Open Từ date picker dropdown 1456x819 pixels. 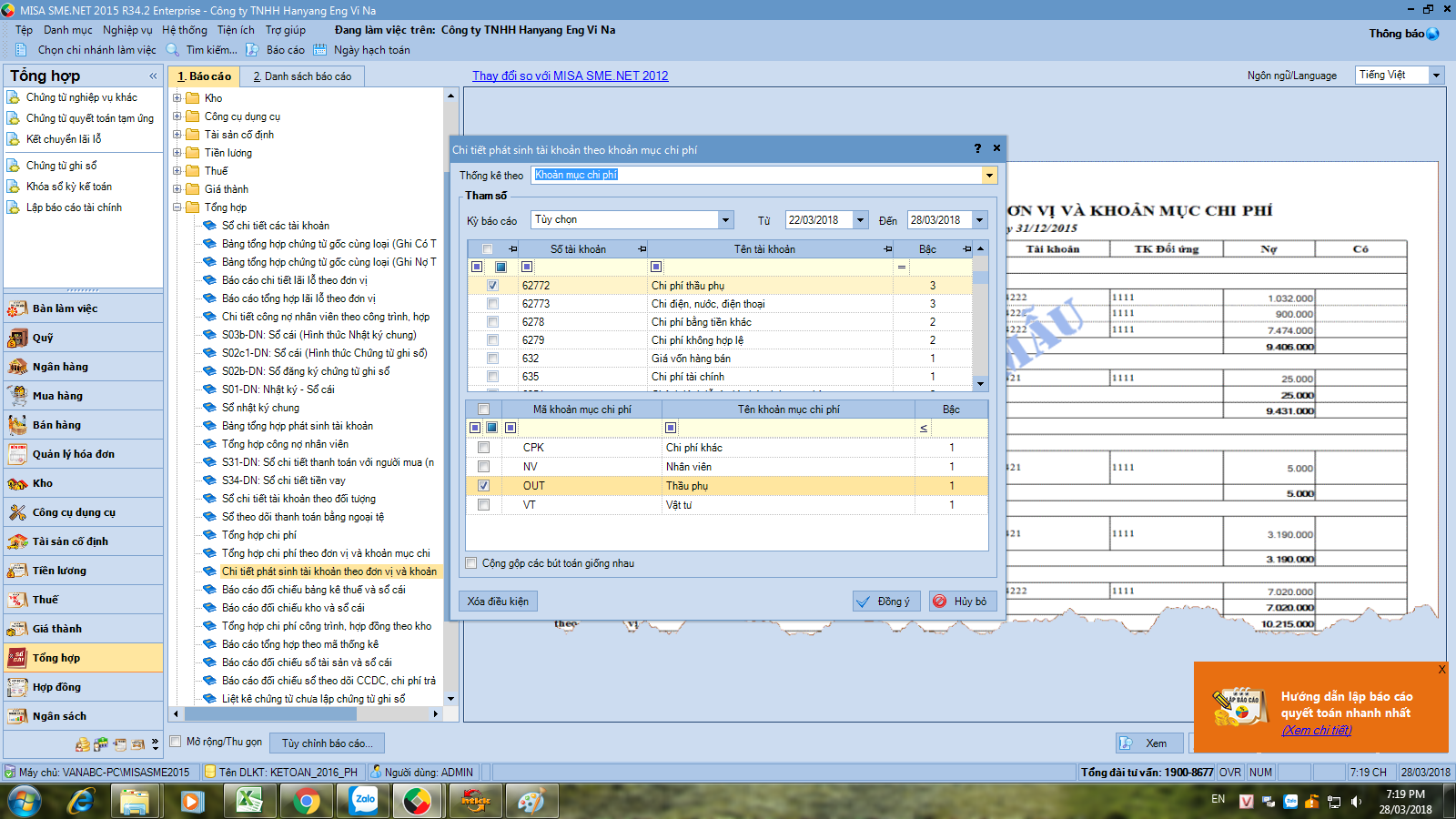pyautogui.click(x=860, y=220)
